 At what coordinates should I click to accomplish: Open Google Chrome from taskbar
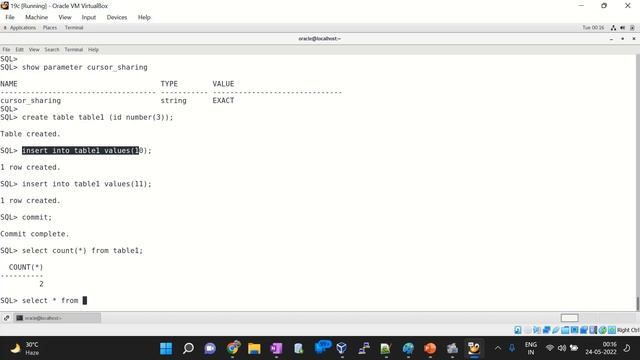[x=233, y=349]
